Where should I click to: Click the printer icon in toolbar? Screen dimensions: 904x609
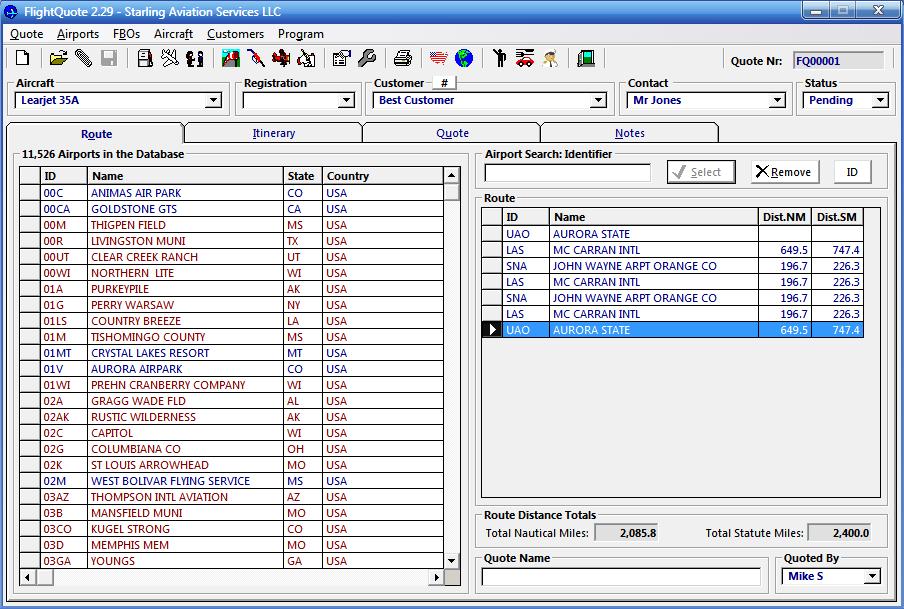[x=402, y=58]
